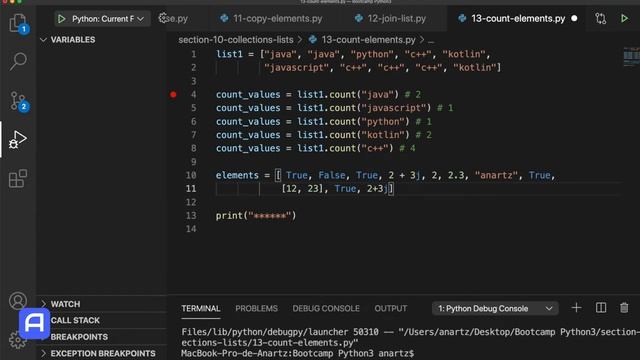The image size is (640, 360).
Task: Switch to the 12-join-list.py tab
Action: (x=390, y=18)
